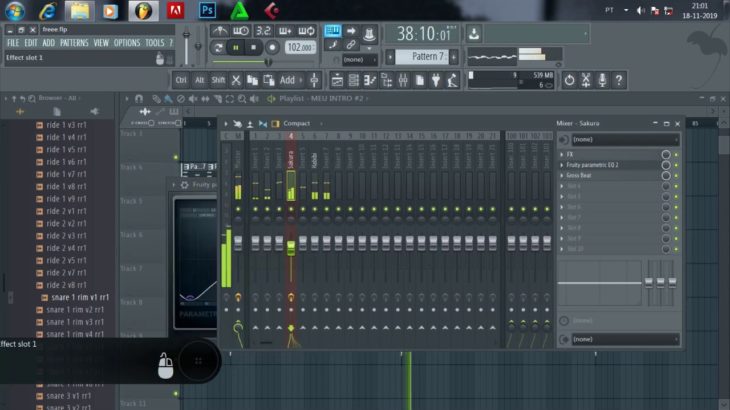The height and width of the screenshot is (410, 730).
Task: Click the plugin picker plug icon
Action: coord(436,81)
